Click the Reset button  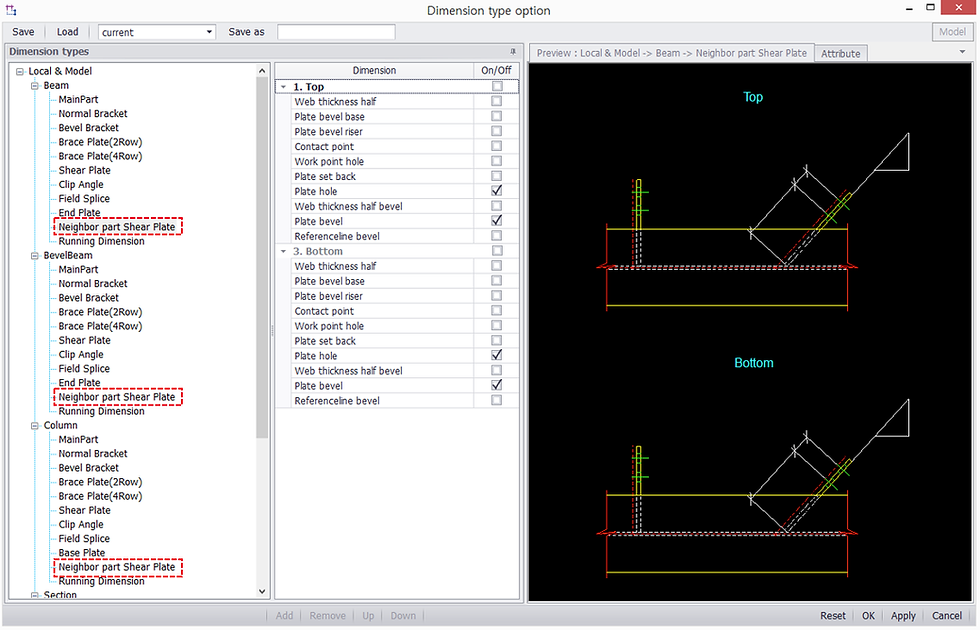pos(832,616)
